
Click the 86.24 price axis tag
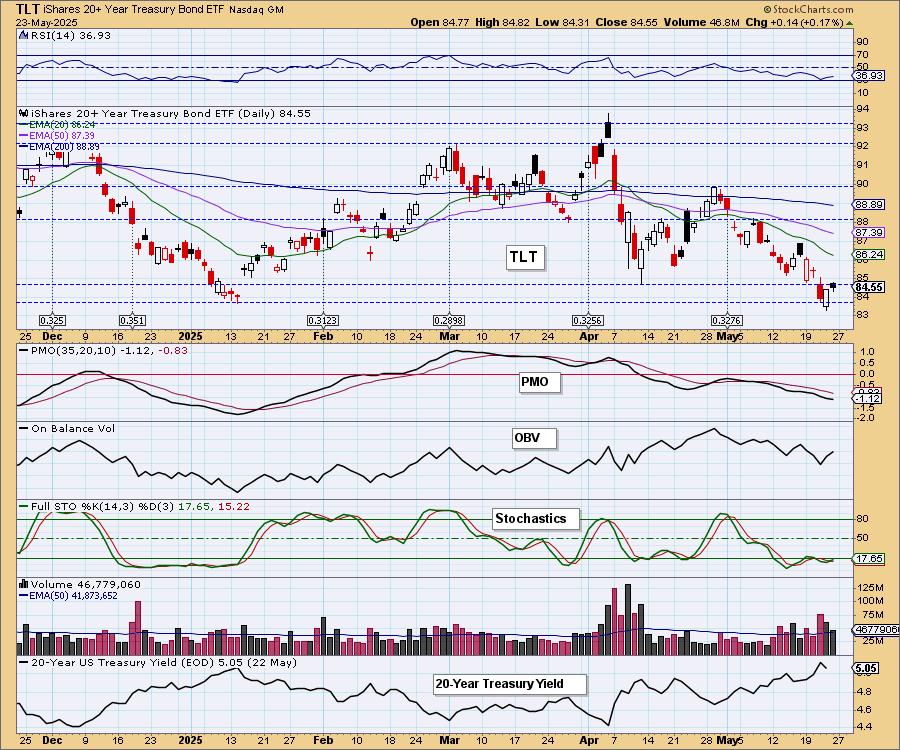tap(869, 254)
